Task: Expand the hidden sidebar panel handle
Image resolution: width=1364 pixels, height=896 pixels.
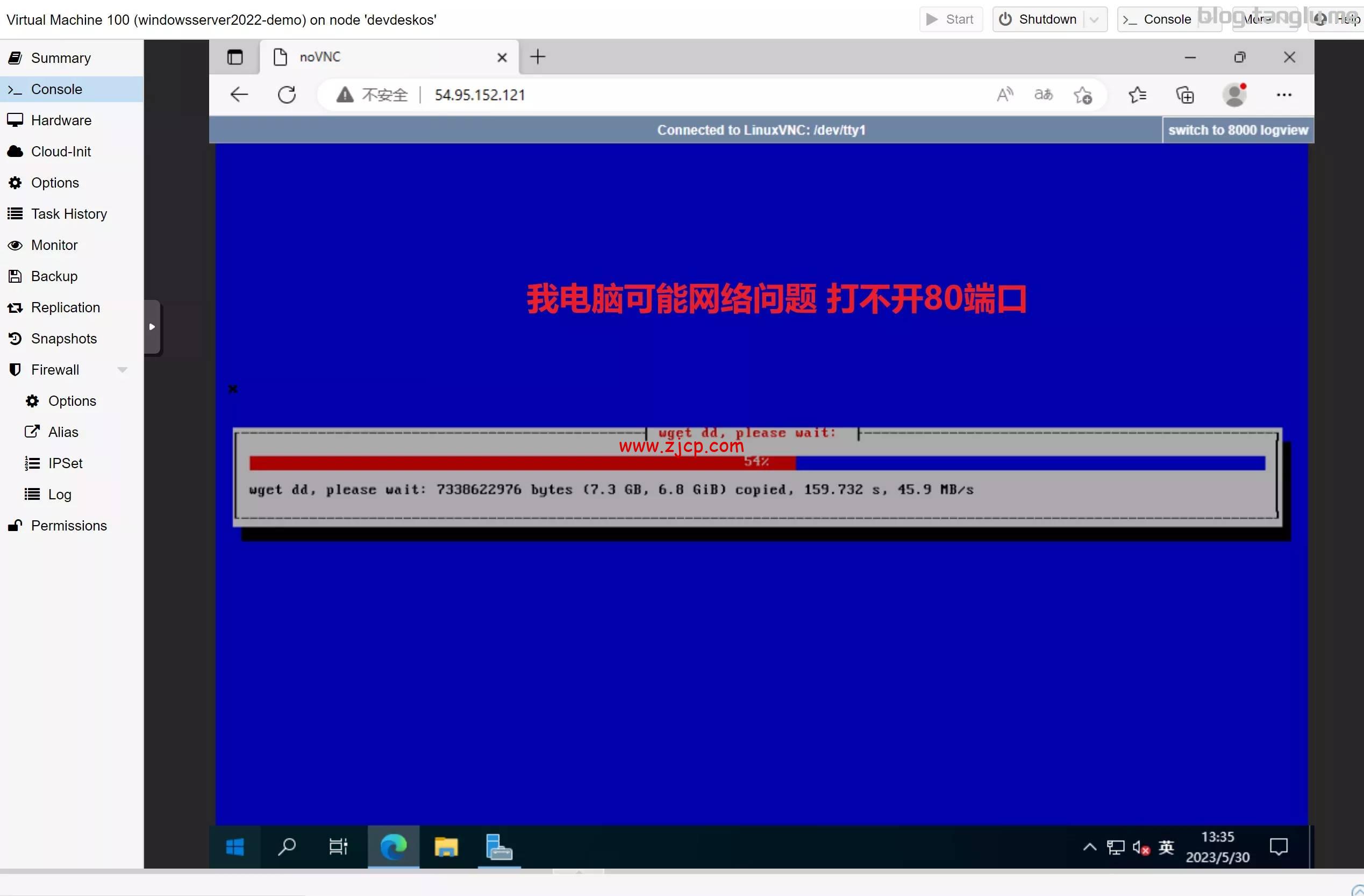Action: pos(151,327)
